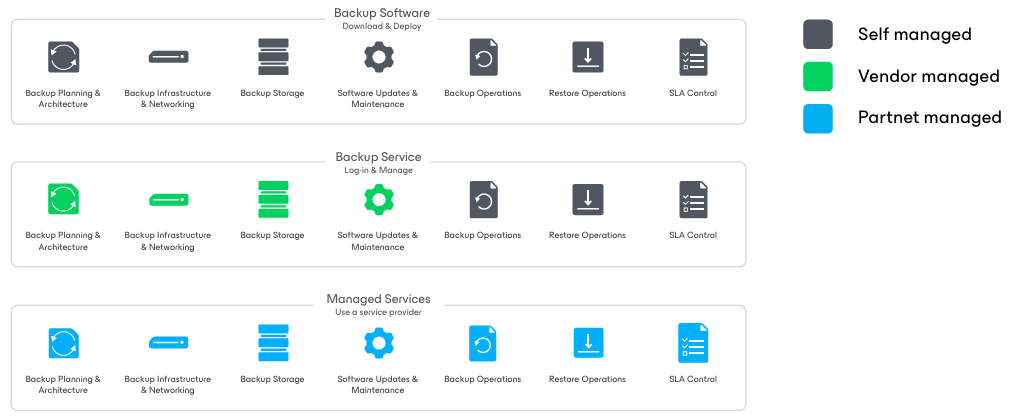Click green Software Updates gear icon
The image size is (1009, 417).
(x=378, y=200)
